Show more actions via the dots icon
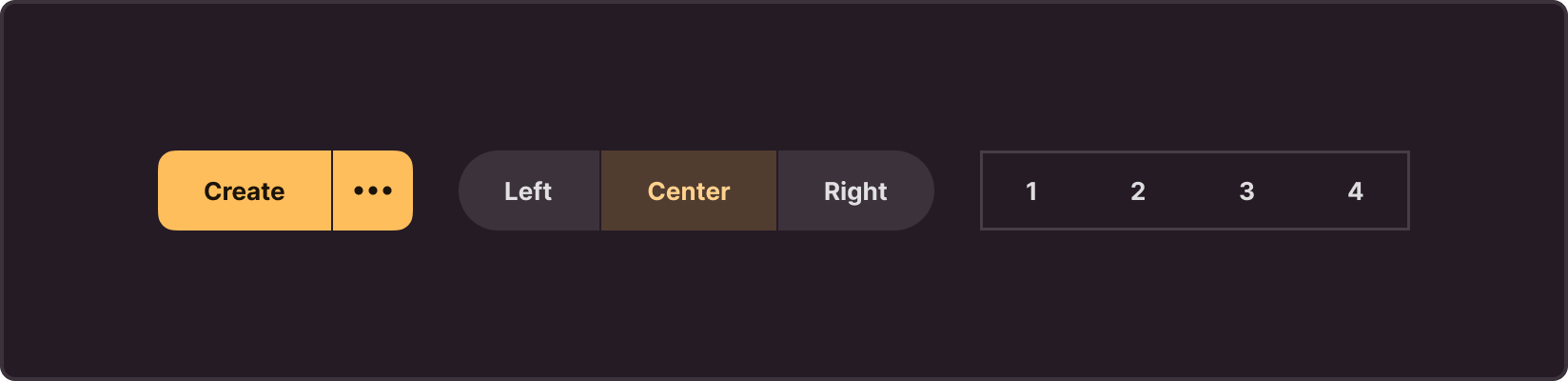The image size is (1568, 381). (373, 190)
